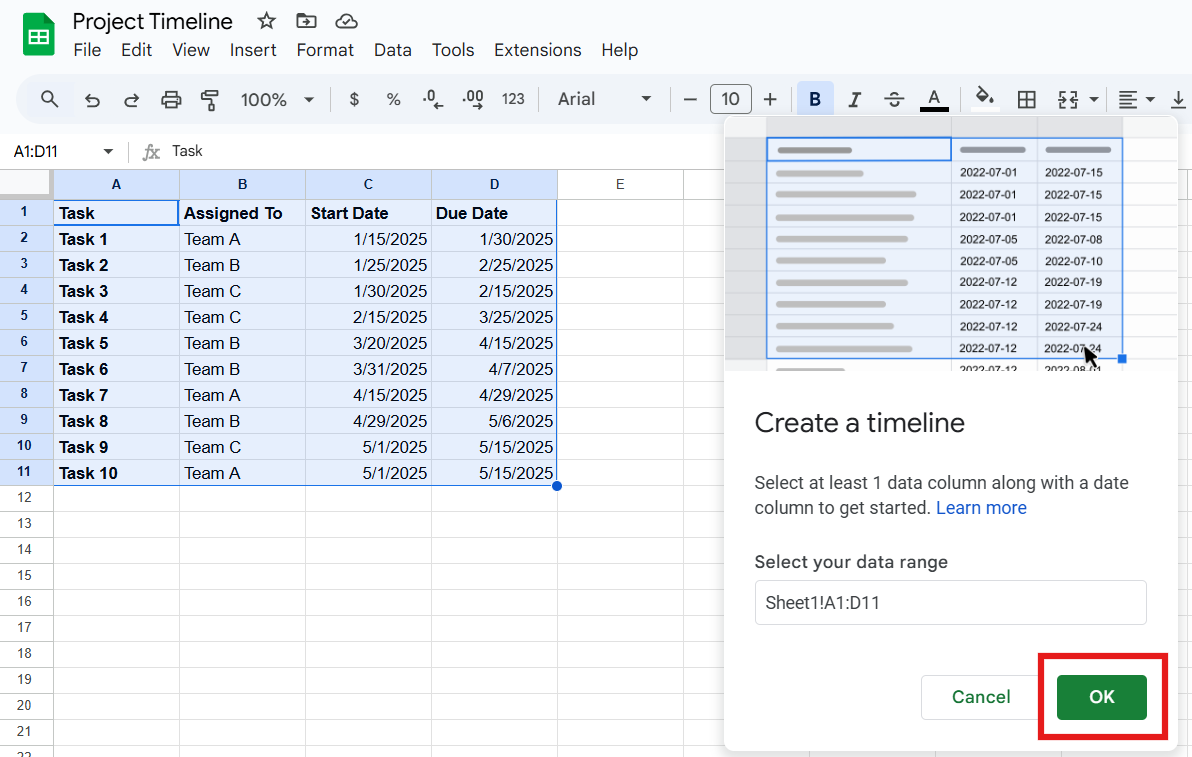The height and width of the screenshot is (757, 1192).
Task: Click the print icon
Action: click(171, 99)
